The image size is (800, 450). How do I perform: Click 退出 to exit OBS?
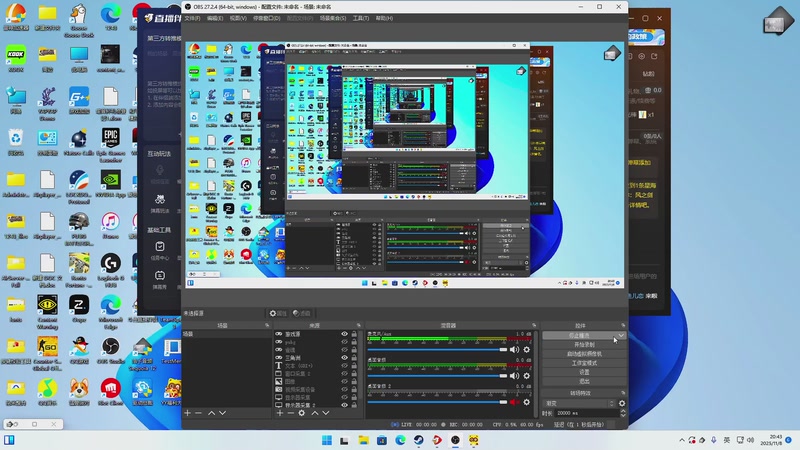pos(584,381)
